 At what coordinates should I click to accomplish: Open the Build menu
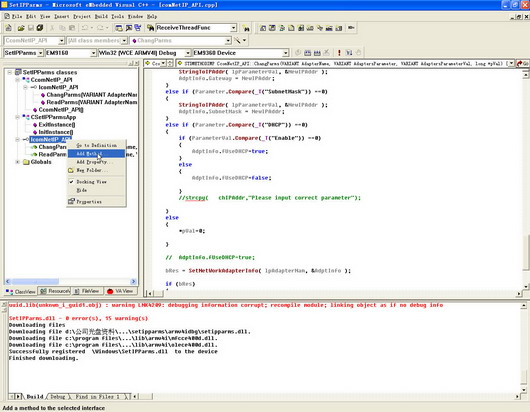[101, 16]
